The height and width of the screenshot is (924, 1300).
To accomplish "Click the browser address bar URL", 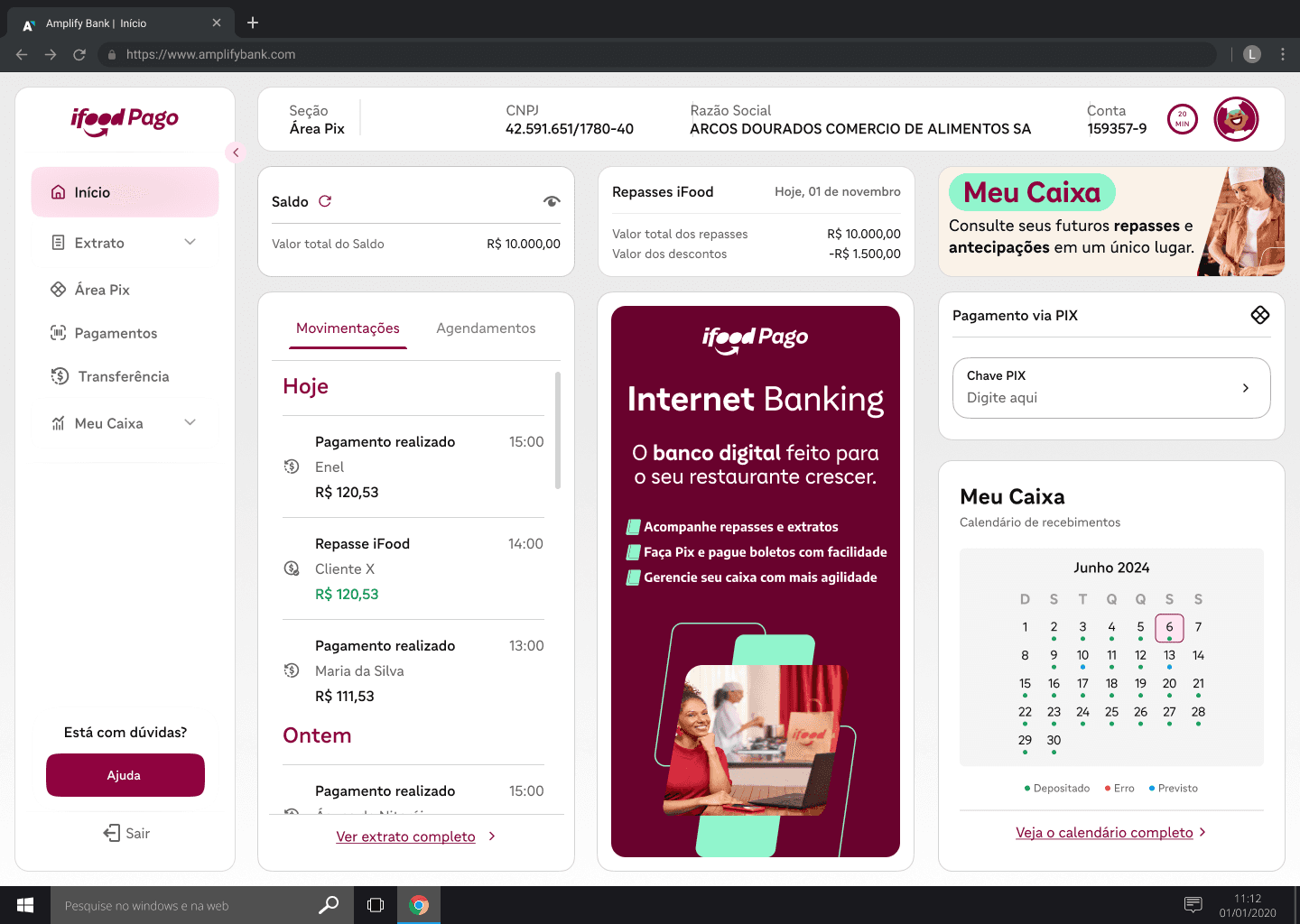I will coord(210,54).
